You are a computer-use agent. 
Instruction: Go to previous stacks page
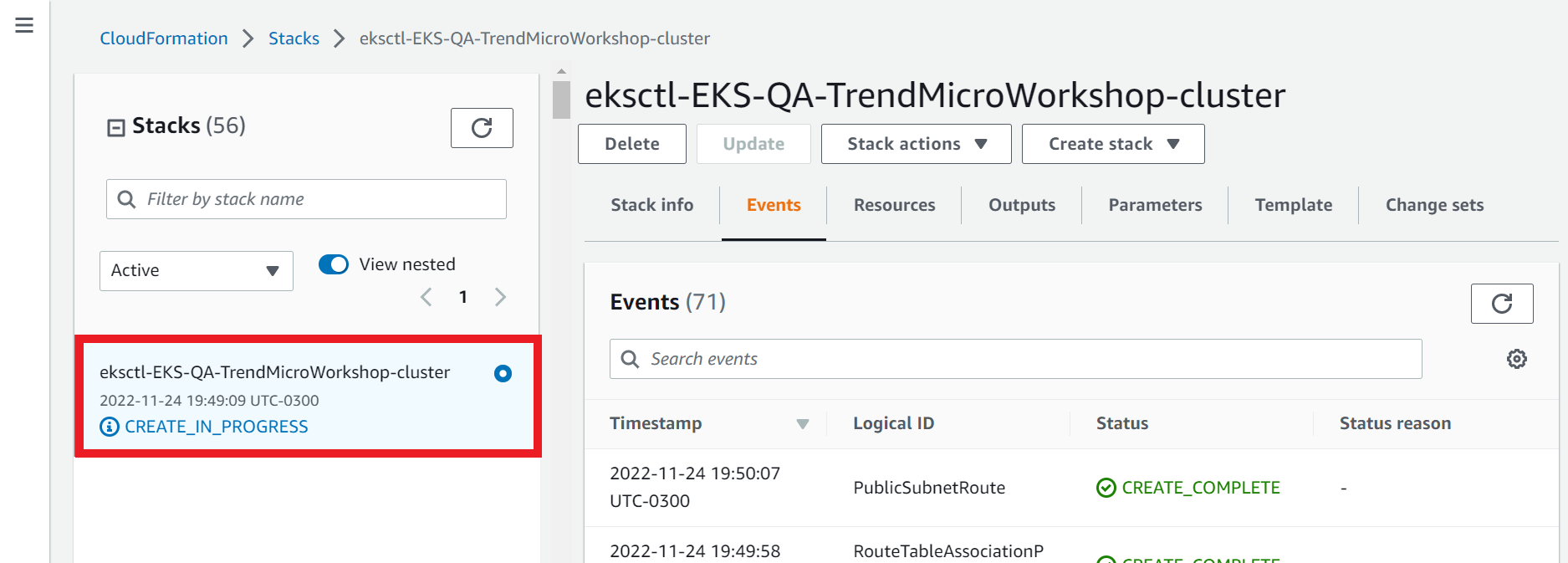coord(426,297)
